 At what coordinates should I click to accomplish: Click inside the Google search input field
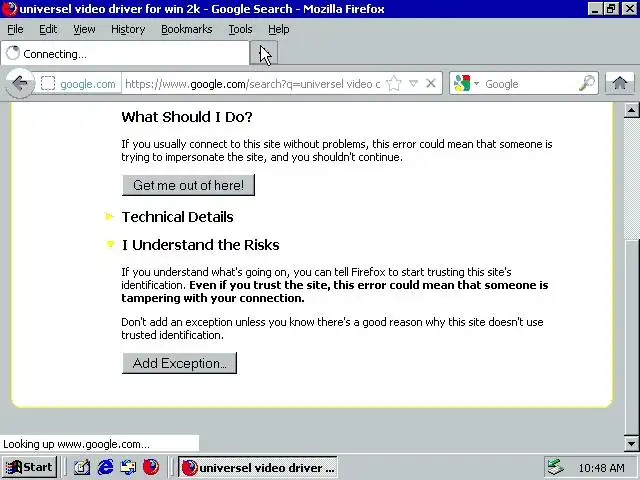tap(530, 84)
